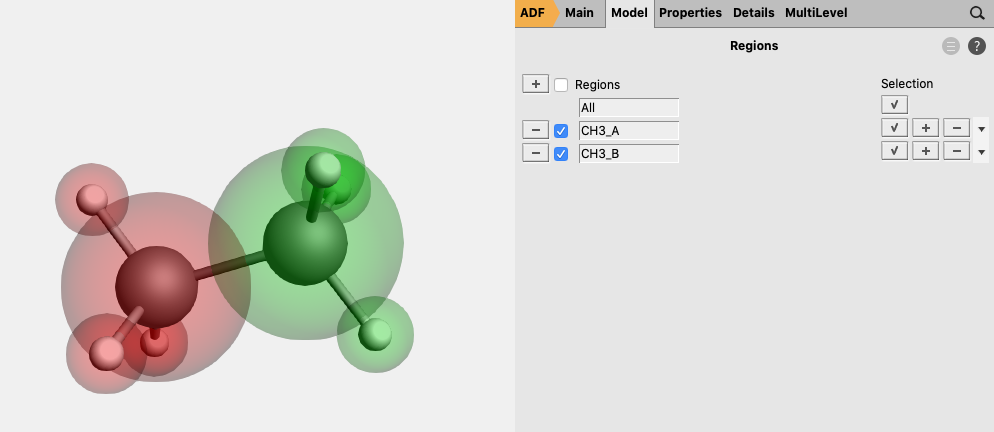Image resolution: width=994 pixels, height=432 pixels.
Task: Select atoms in CH3_A region checkmark
Action: click(894, 128)
